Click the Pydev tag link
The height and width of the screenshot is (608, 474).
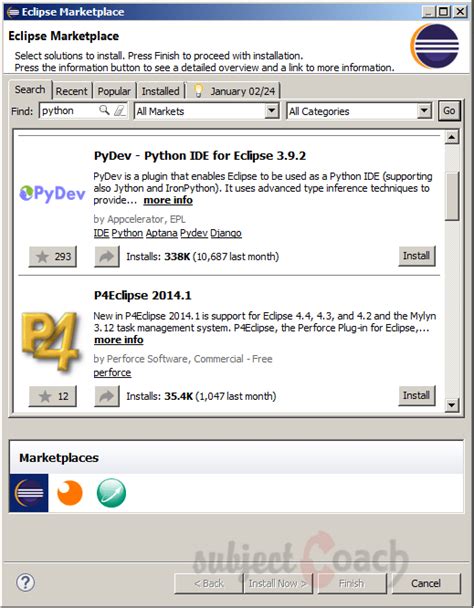click(194, 233)
